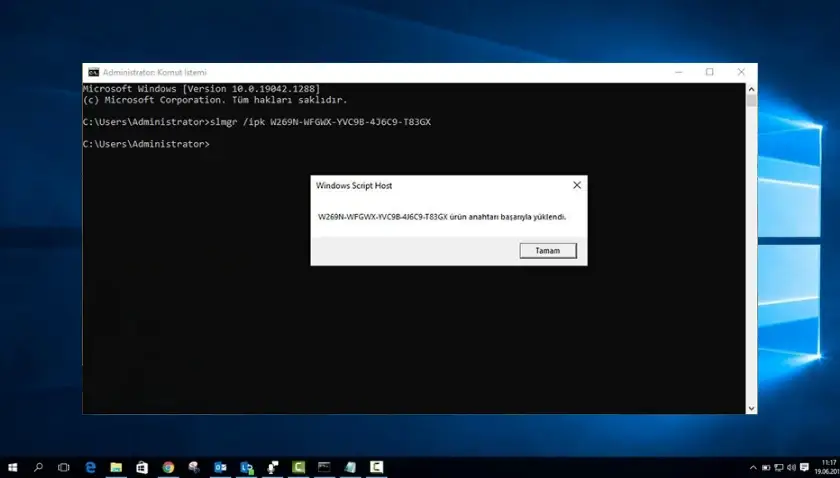Maximize the Komut İstemi window
840x478 pixels.
(x=709, y=72)
